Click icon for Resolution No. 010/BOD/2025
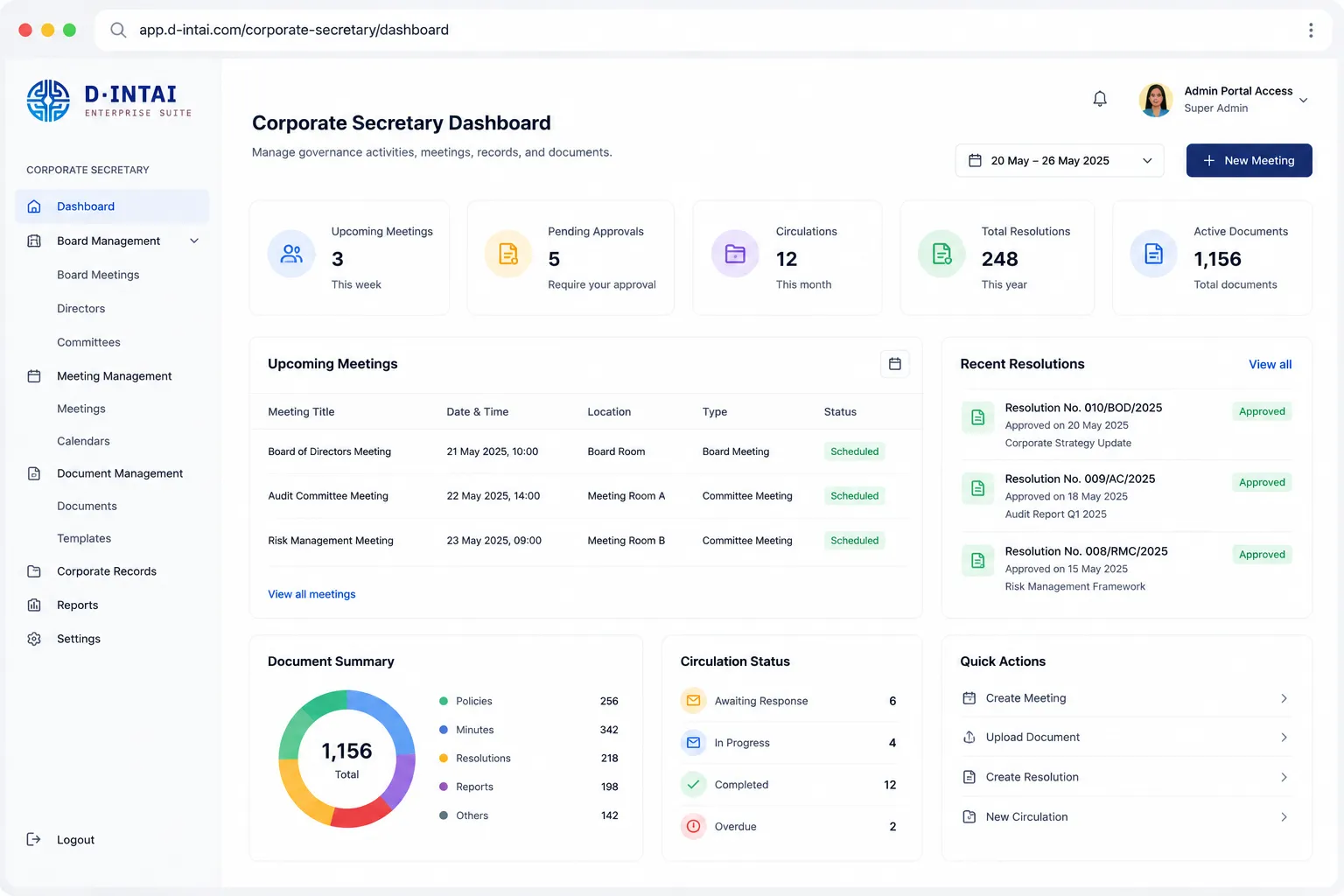Screen dimensions: 1344x896 978,417
